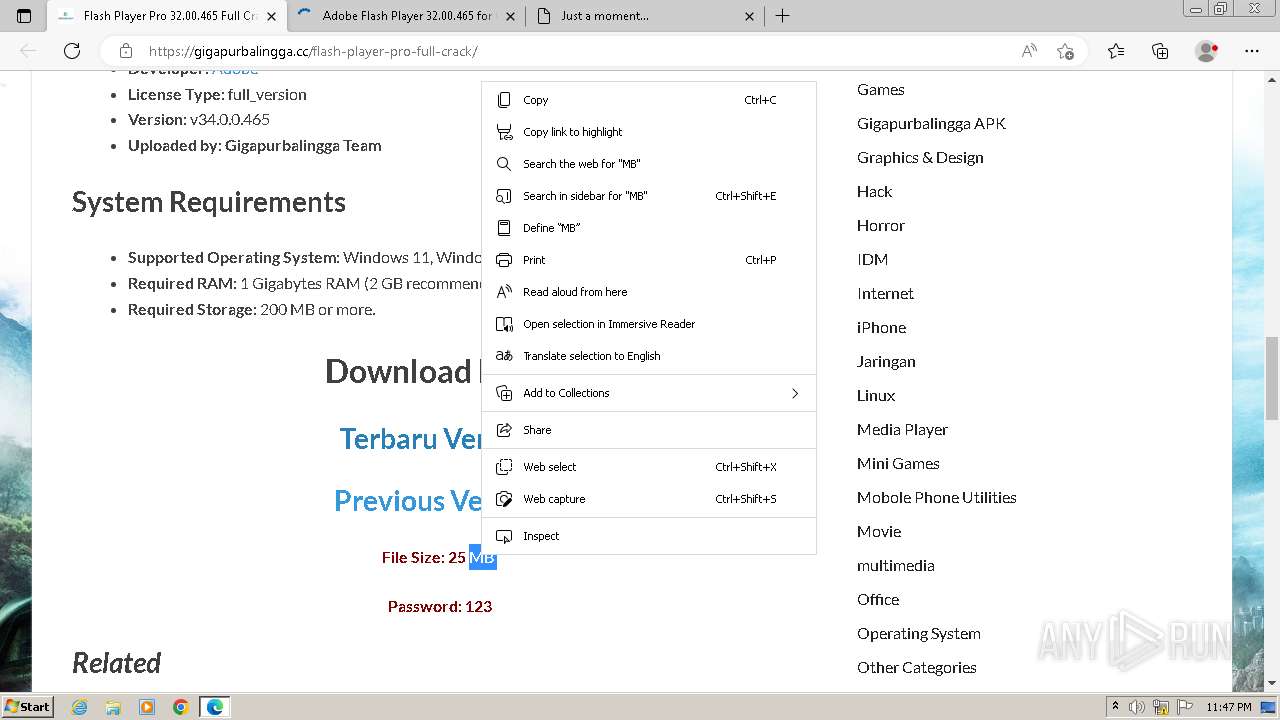Click the system tray volume icon
Screen dimensions: 1280x720
[x=1137, y=707]
